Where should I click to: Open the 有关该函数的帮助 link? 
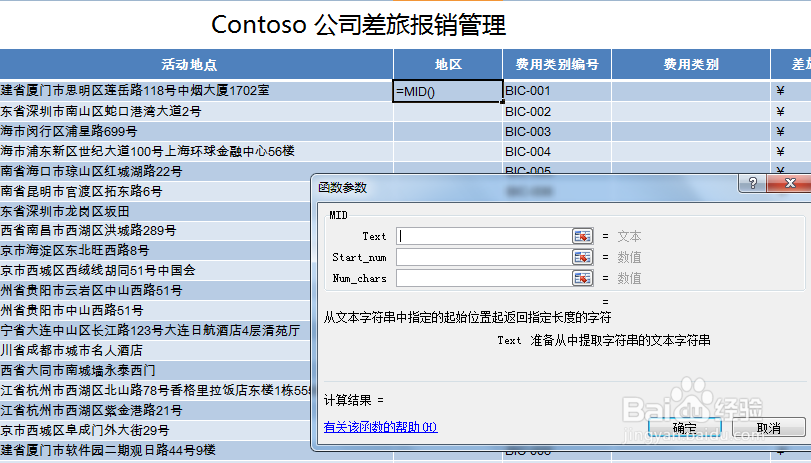click(381, 427)
